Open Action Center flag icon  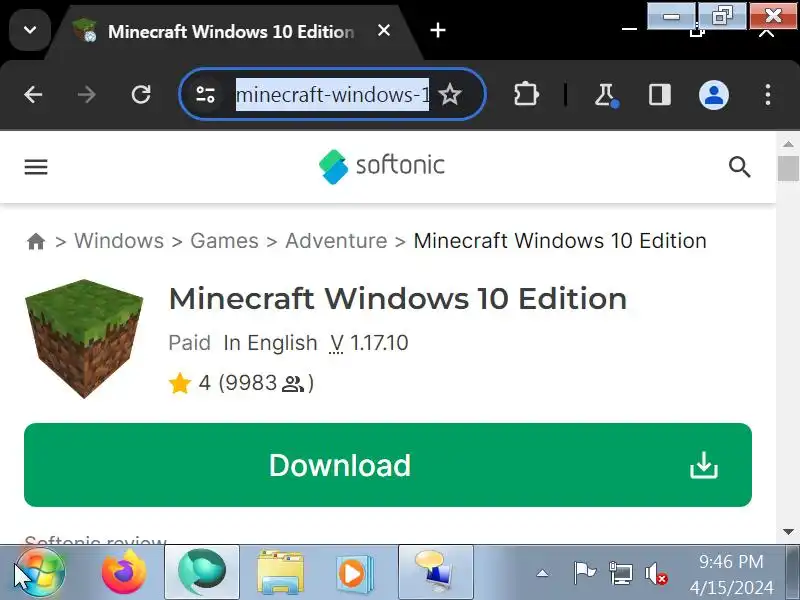click(584, 572)
